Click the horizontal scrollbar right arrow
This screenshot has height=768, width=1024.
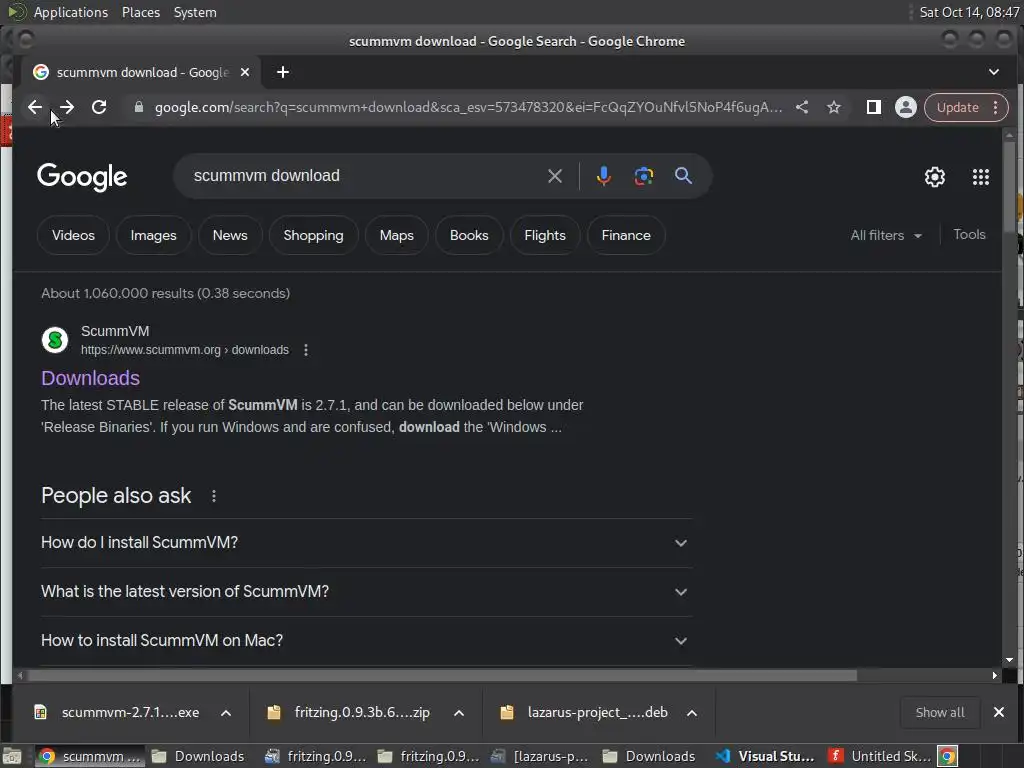pos(994,675)
